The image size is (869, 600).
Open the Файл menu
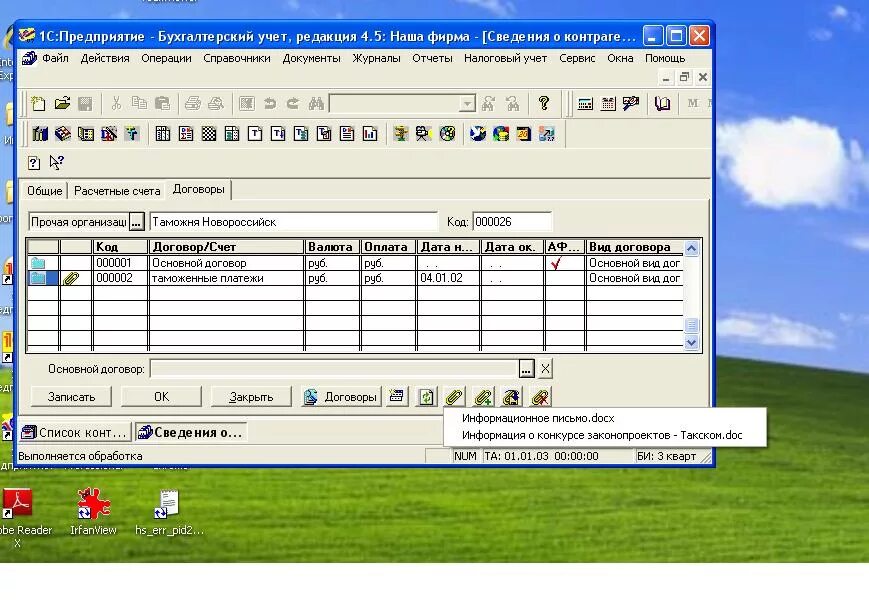(55, 58)
